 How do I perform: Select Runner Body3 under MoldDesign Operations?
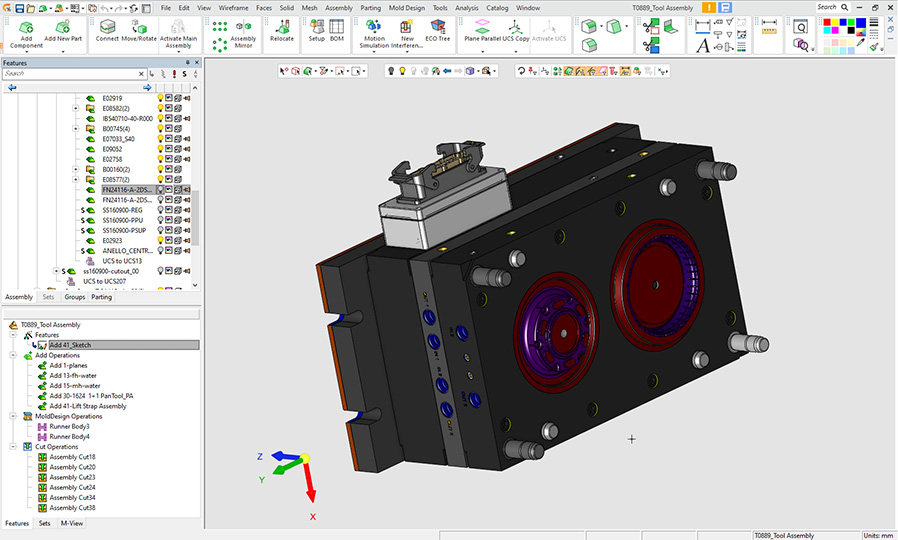pos(70,426)
